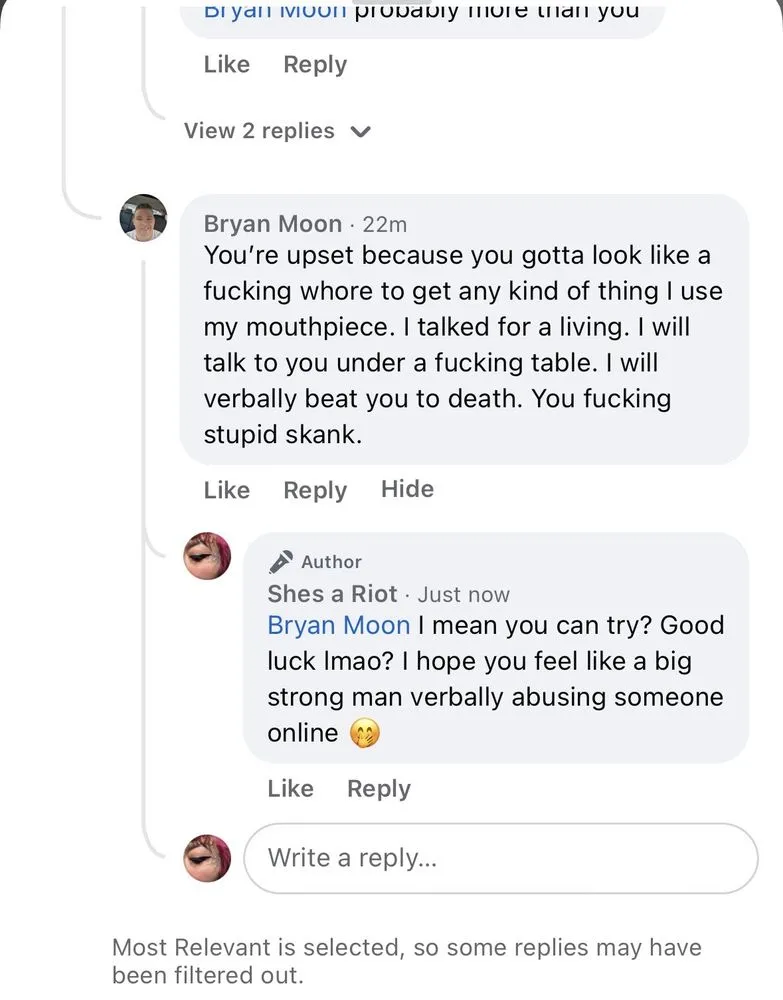Expand replies using the chevron arrow
The height and width of the screenshot is (1000, 783).
pyautogui.click(x=361, y=132)
